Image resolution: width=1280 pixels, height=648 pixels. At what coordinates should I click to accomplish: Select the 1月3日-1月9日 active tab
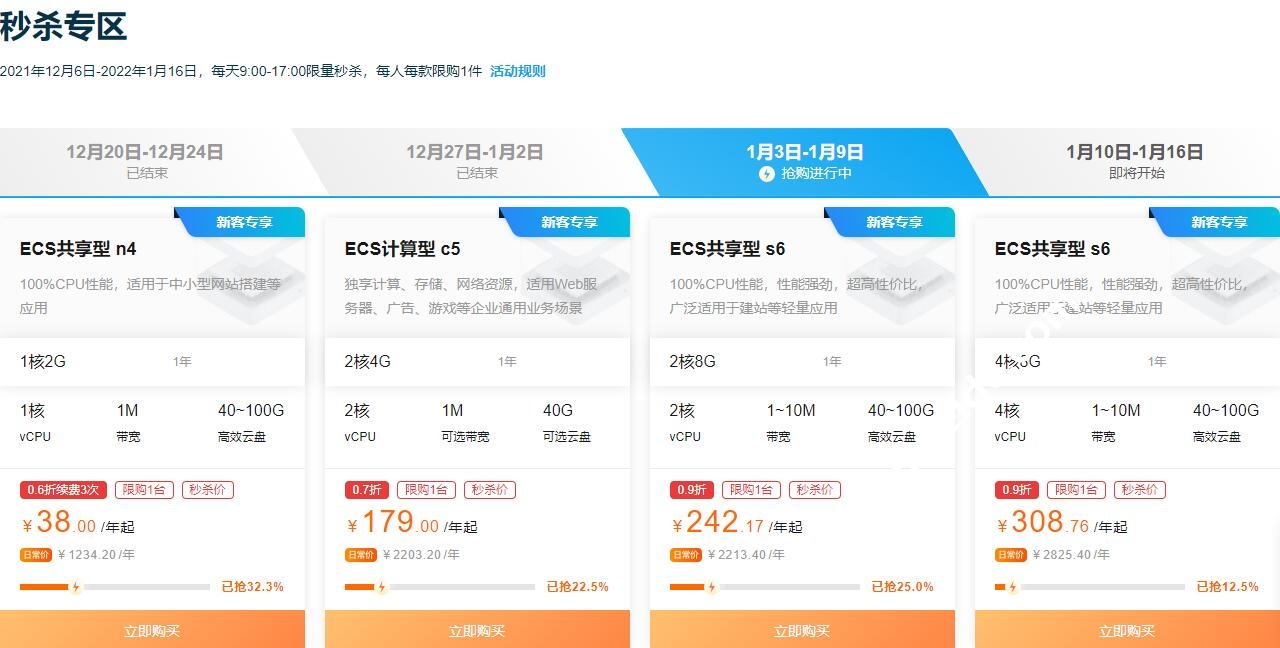pos(805,161)
